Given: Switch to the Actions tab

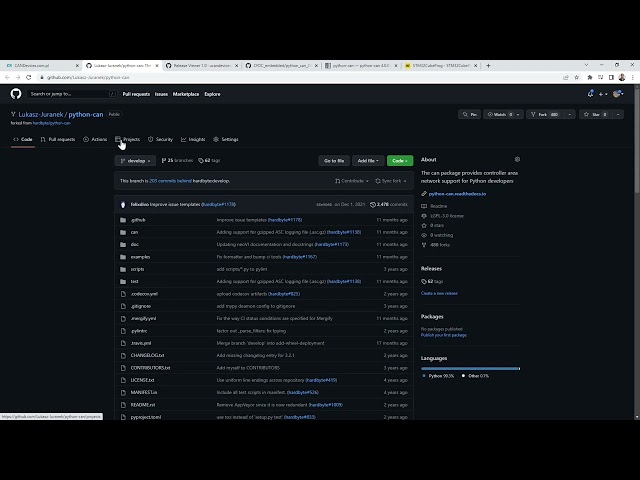Looking at the screenshot, I should 95,140.
